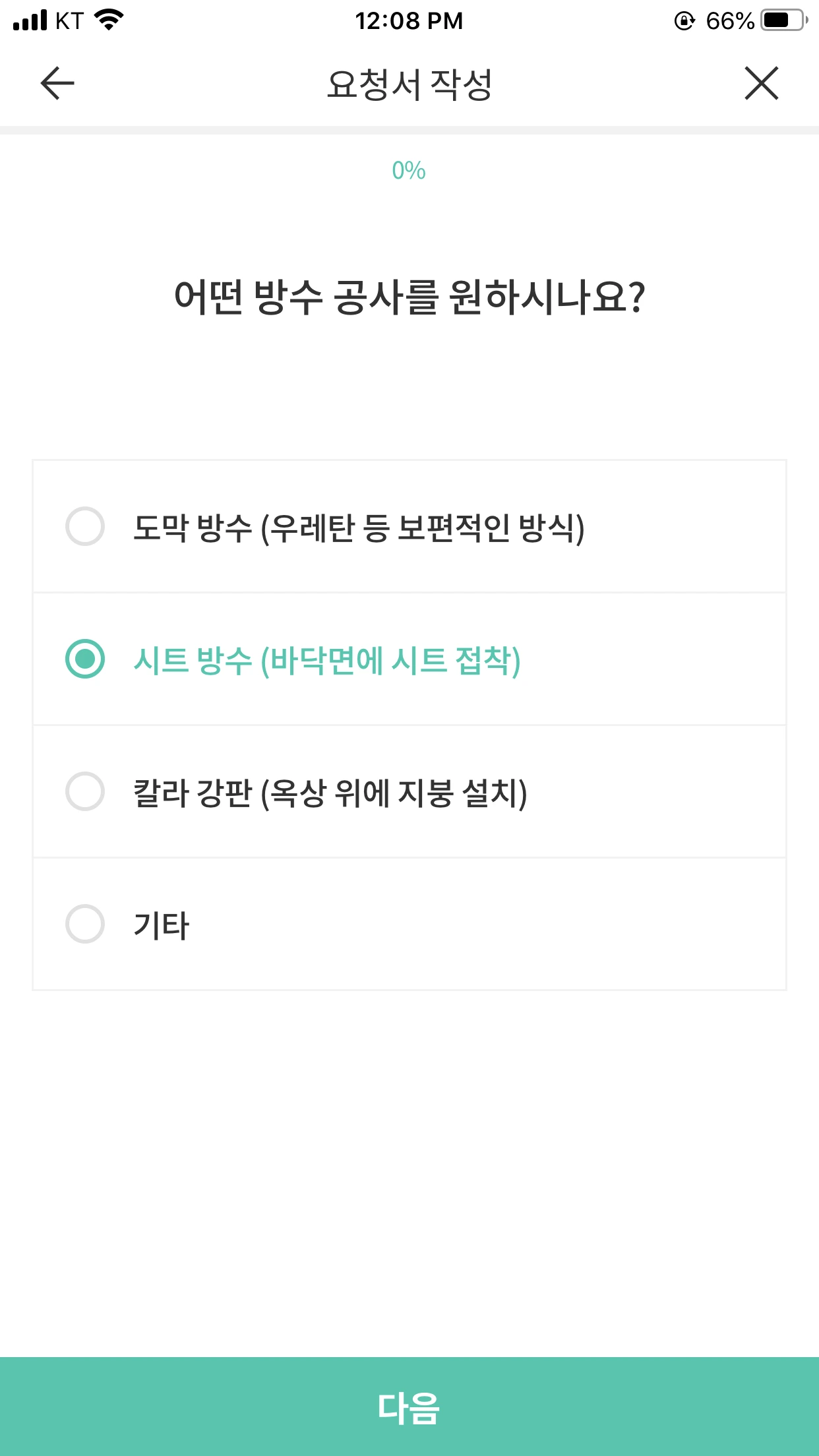
Task: Select the 기타 radio circle
Action: click(x=85, y=924)
